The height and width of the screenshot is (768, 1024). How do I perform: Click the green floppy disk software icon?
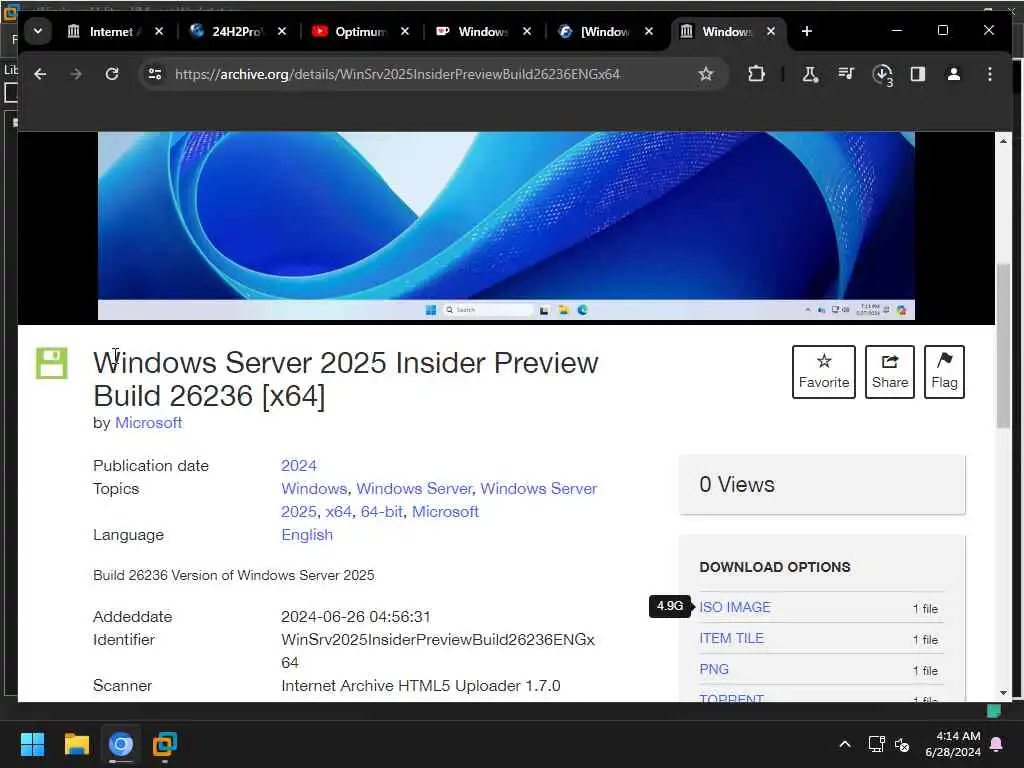point(52,363)
